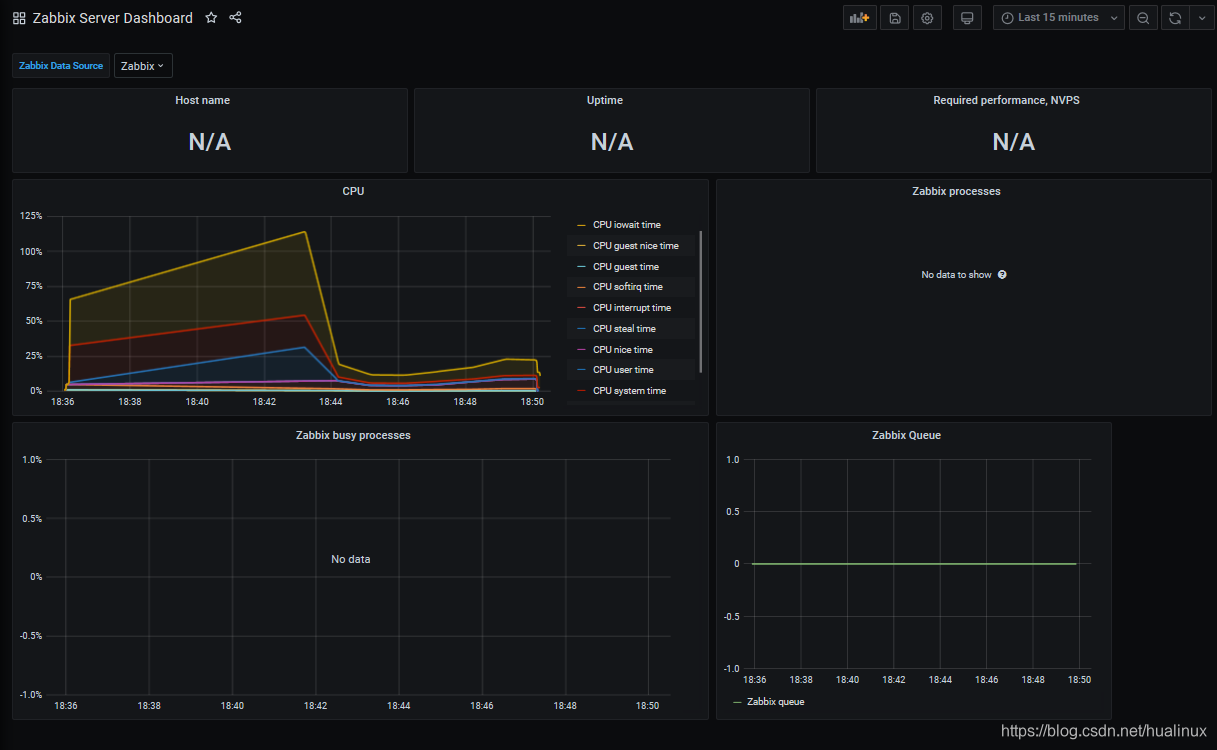Open the Uptime panel title menu
Viewport: 1217px width, 750px height.
click(x=605, y=100)
